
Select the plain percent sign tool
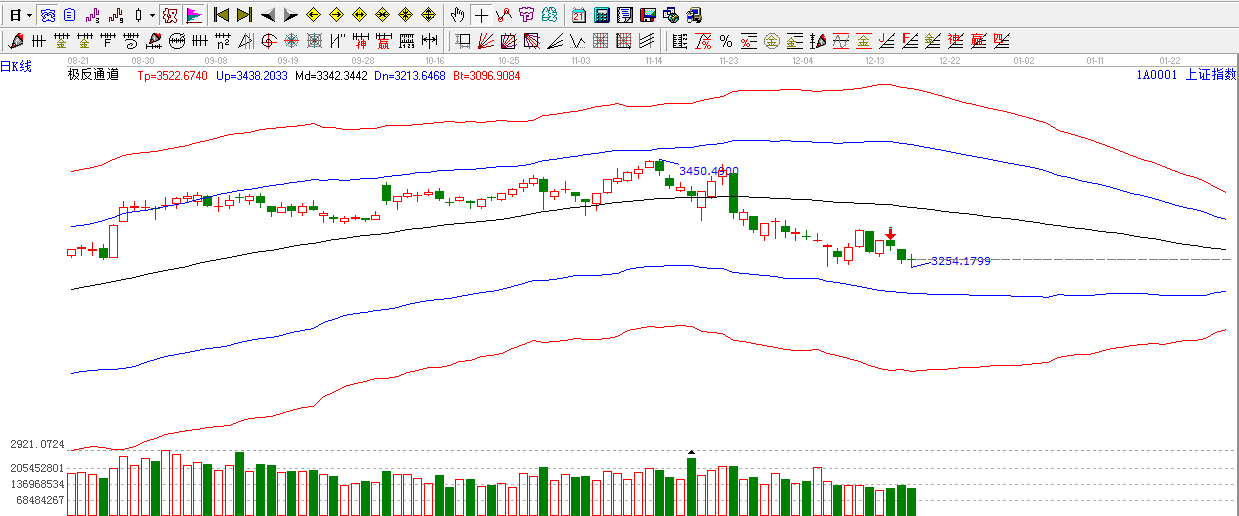tap(726, 41)
